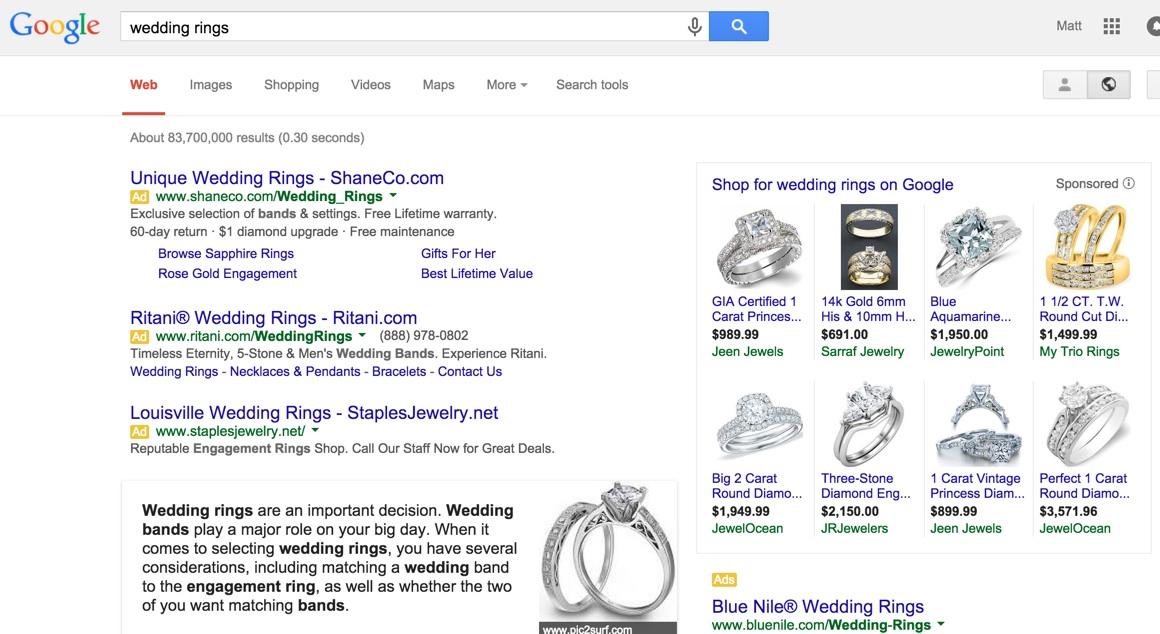This screenshot has height=634, width=1160.
Task: Open Louisville Wedding Rings - StaplesJewelry.net result
Action: pos(314,412)
